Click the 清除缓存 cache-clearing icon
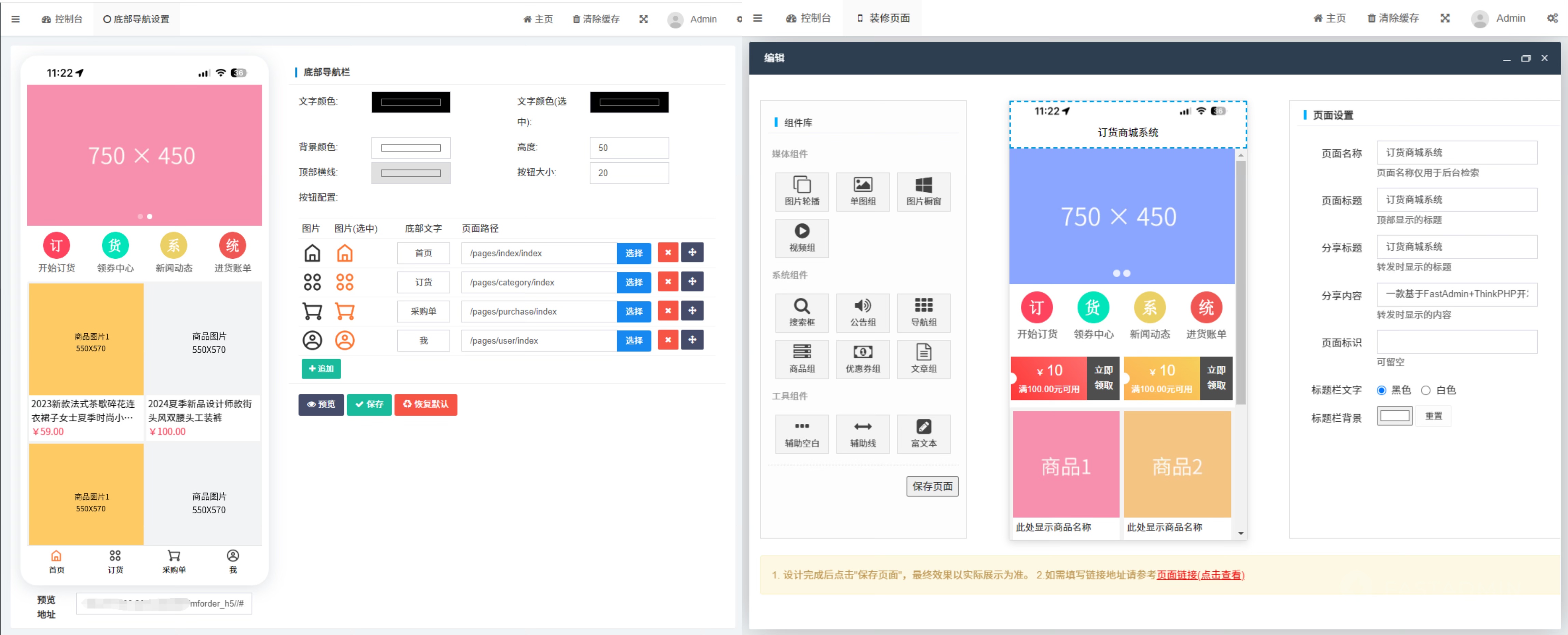The image size is (1568, 635). (595, 19)
